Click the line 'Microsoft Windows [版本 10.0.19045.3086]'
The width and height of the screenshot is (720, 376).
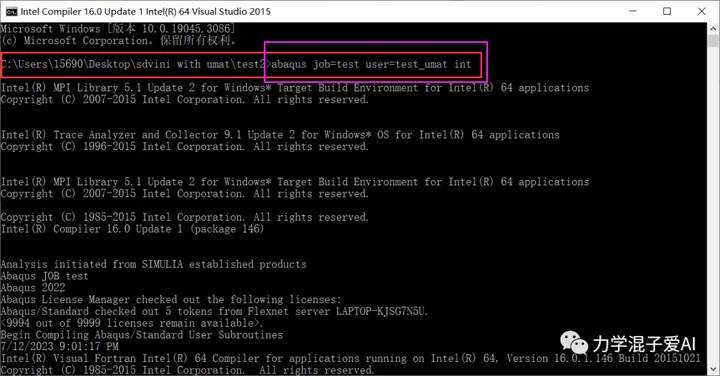(x=118, y=29)
